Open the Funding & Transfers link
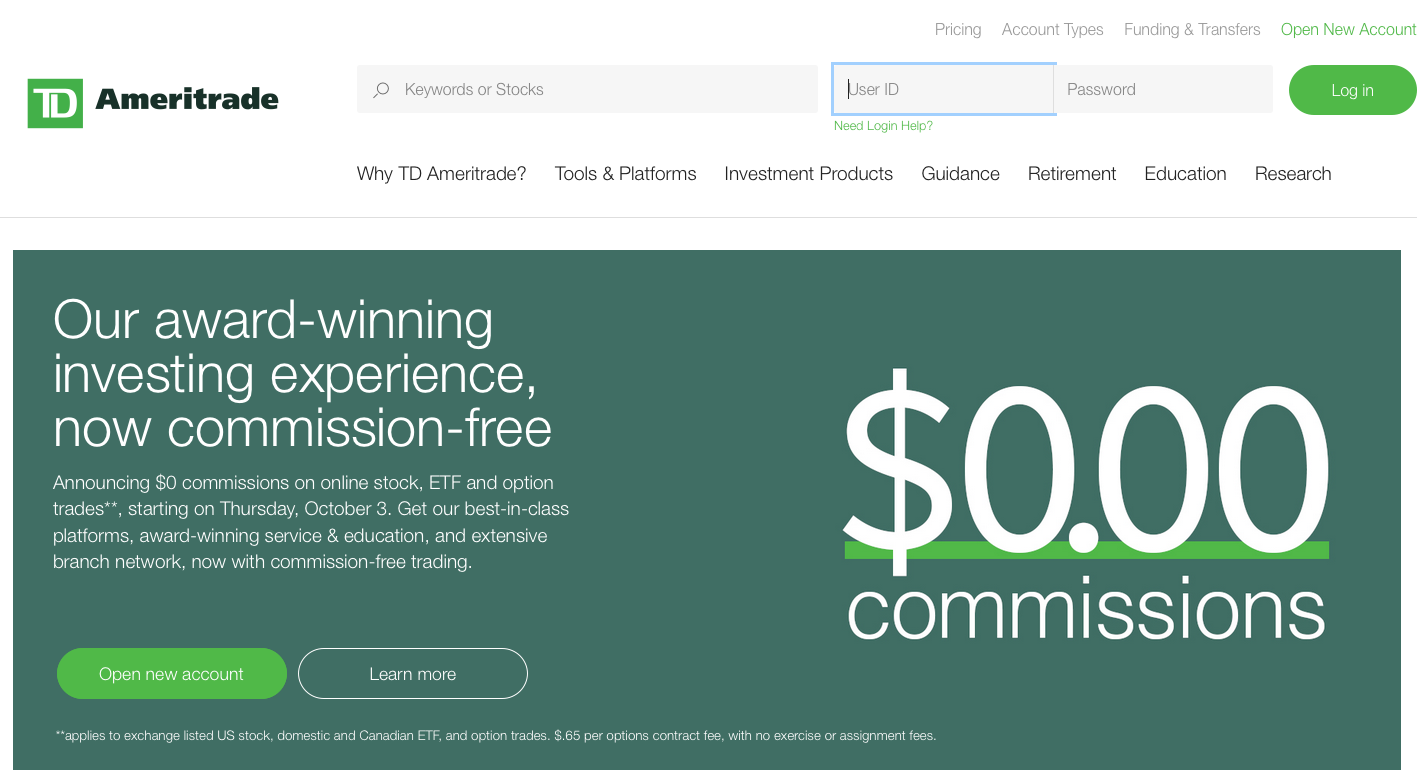Screen dimensions: 1426x780 [x=1192, y=30]
